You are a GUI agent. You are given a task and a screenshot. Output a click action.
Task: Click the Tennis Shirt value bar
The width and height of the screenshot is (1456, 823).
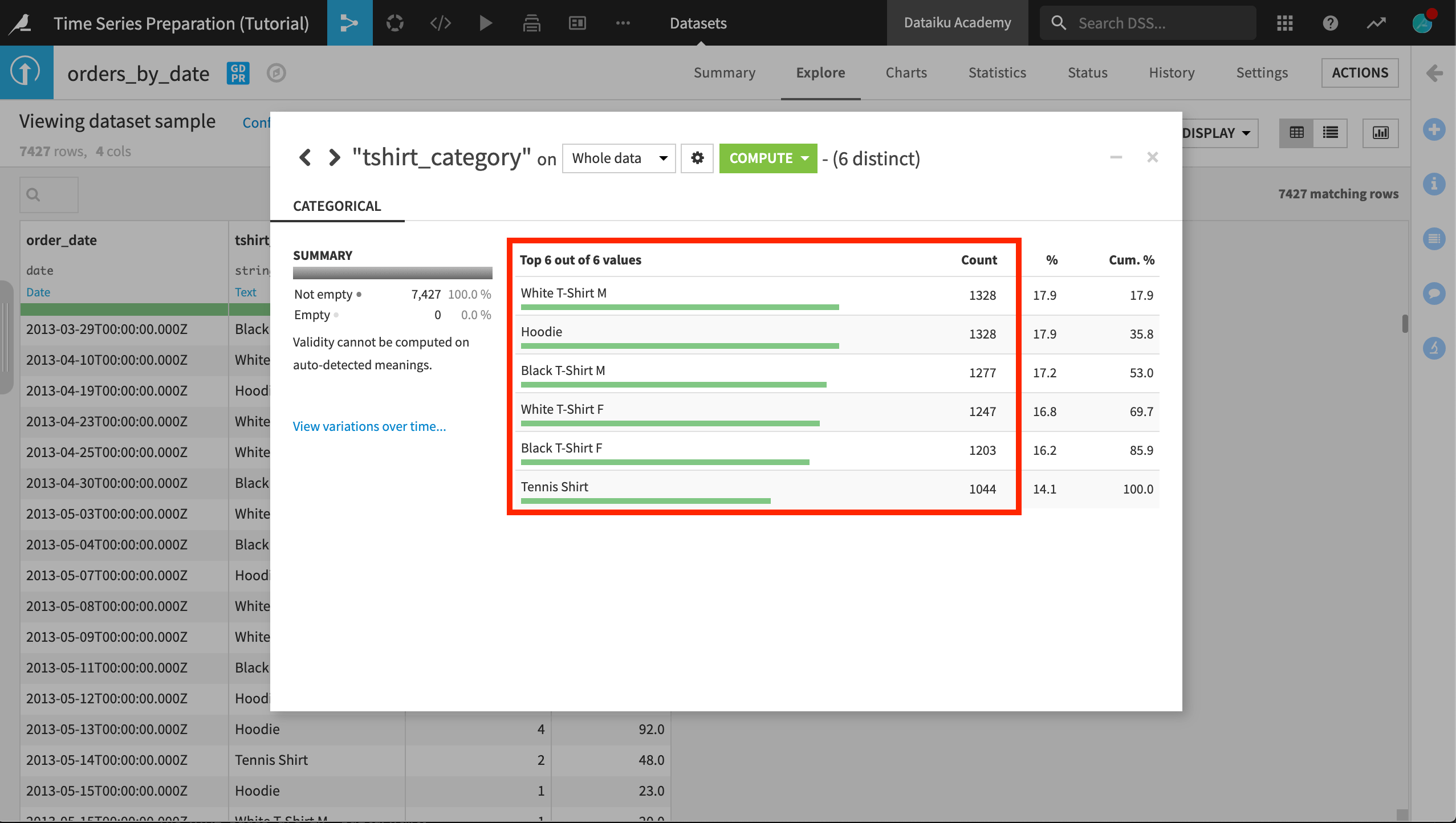[x=645, y=501]
